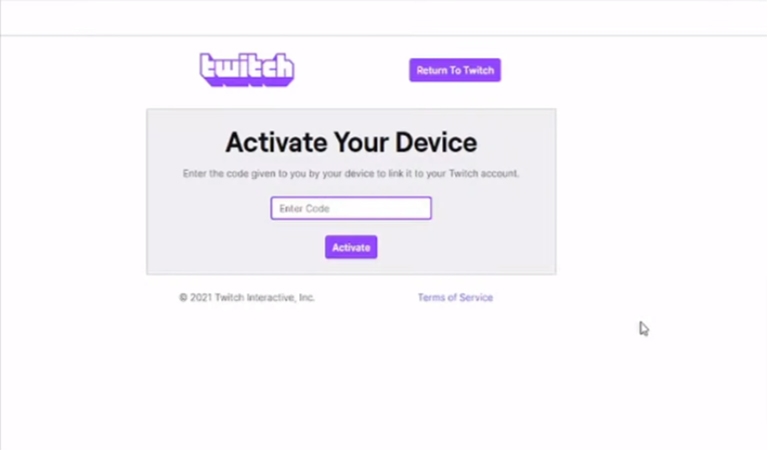View Twitch's Terms of Service
The width and height of the screenshot is (768, 450).
point(455,297)
